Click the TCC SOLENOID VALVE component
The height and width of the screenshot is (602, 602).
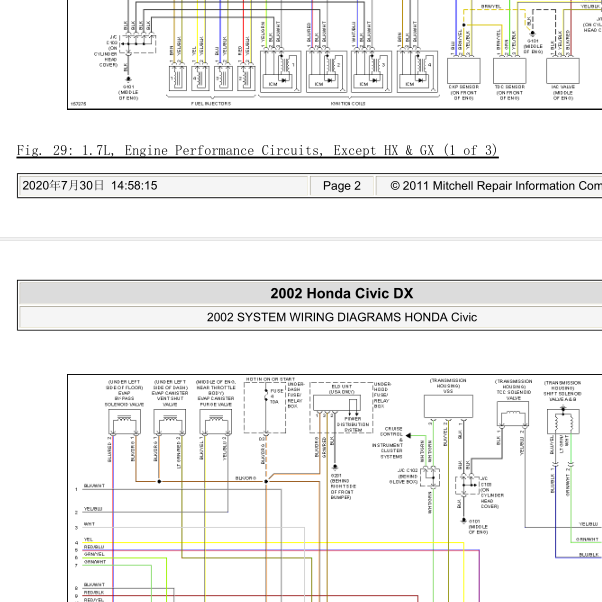[513, 413]
